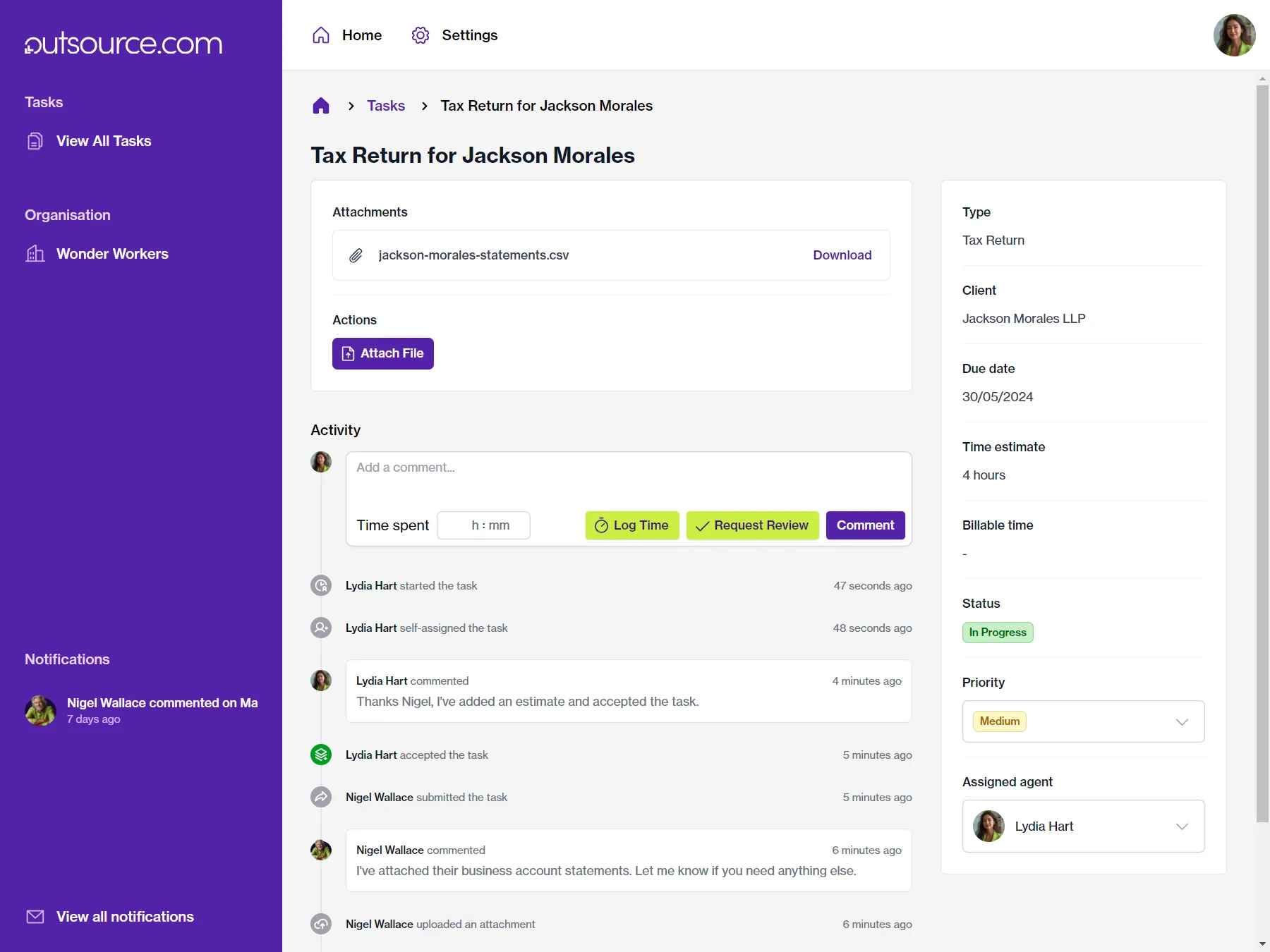This screenshot has height=952, width=1270.
Task: Submit with the Comment button
Action: click(x=865, y=525)
